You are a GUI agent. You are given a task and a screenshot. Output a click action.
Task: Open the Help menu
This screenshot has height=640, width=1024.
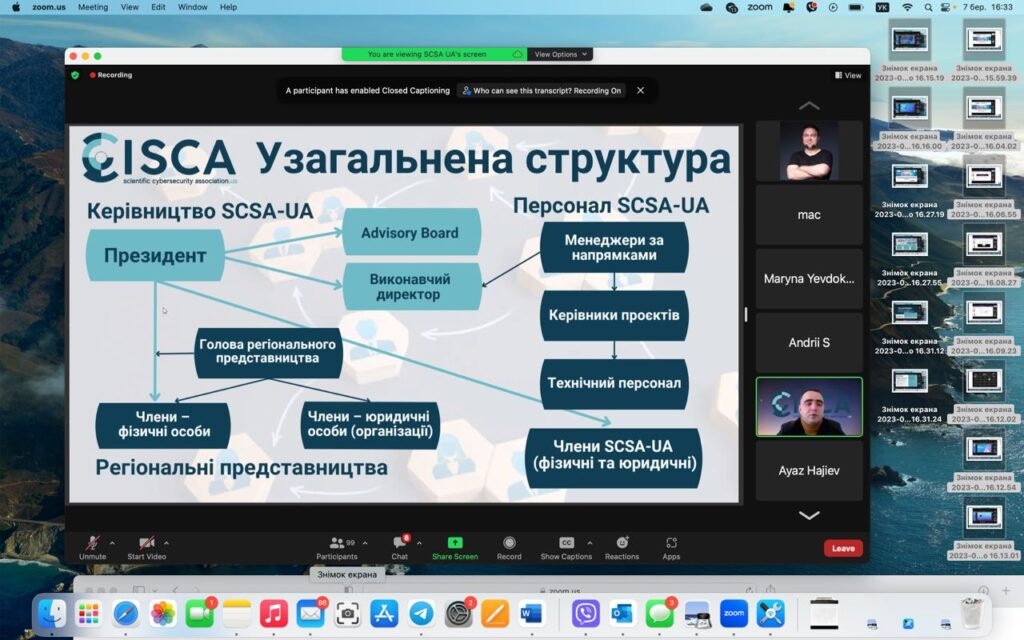(x=228, y=7)
